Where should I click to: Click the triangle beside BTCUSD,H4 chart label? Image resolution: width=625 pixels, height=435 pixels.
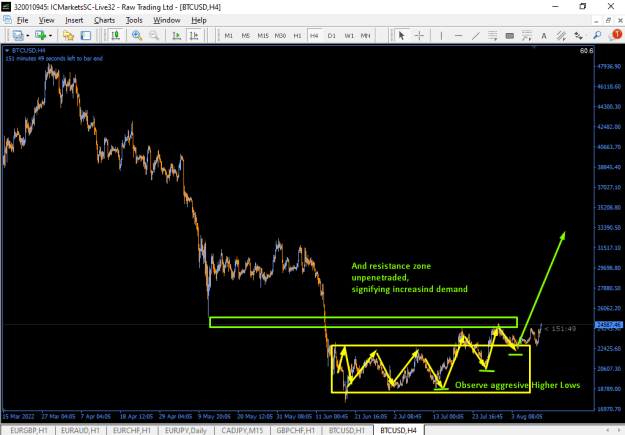7,51
